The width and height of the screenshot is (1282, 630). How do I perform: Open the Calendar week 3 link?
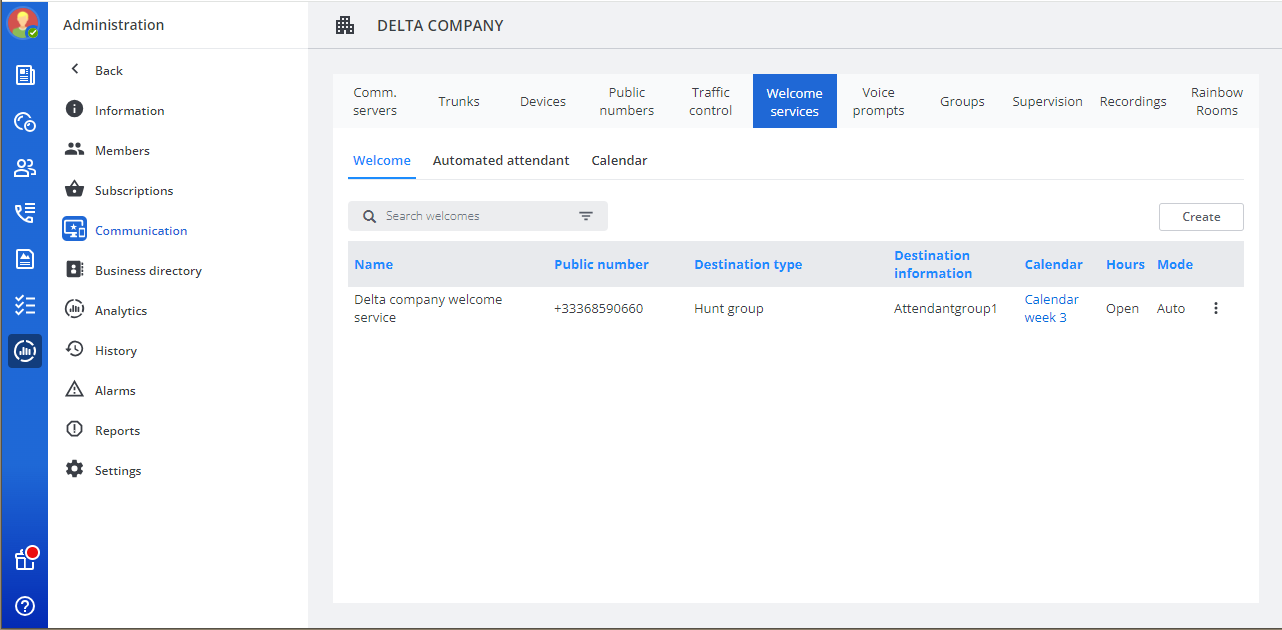(1051, 309)
